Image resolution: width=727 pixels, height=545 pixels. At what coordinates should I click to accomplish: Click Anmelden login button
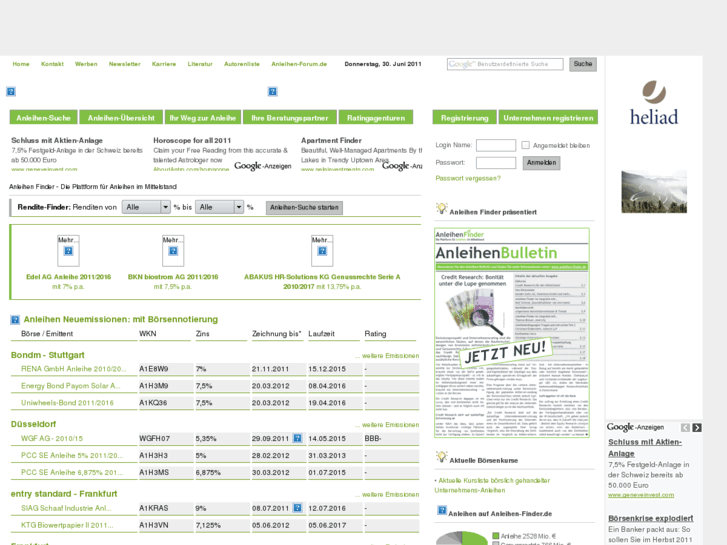pos(542,163)
